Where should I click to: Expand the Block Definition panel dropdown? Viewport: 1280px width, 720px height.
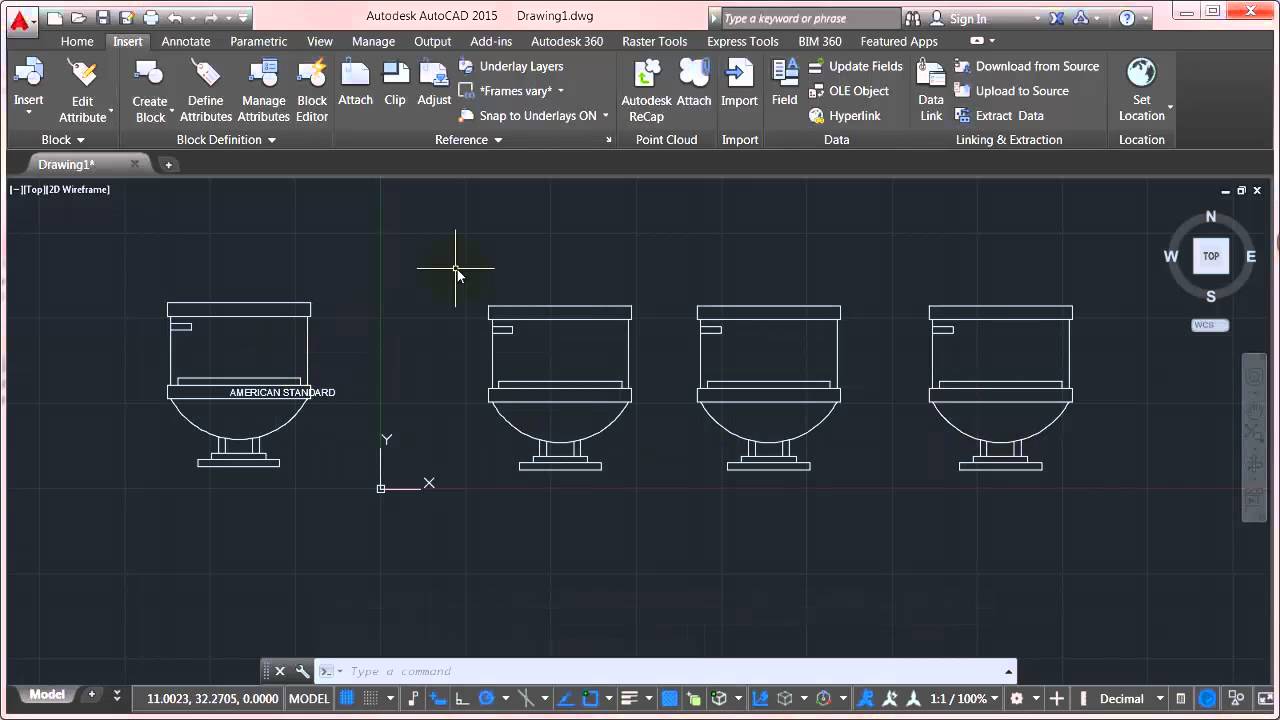[226, 140]
